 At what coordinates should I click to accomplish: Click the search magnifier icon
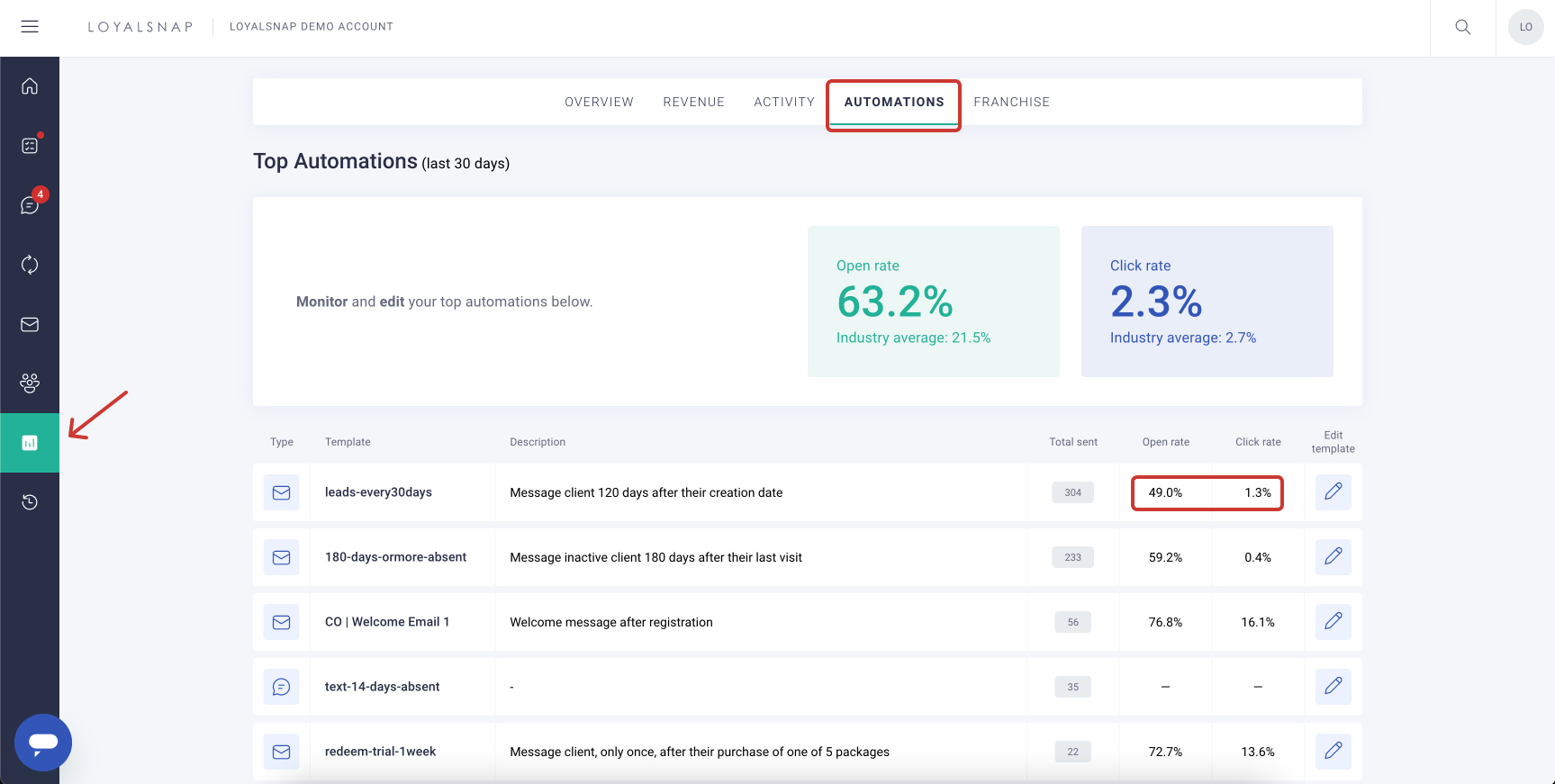pyautogui.click(x=1463, y=27)
